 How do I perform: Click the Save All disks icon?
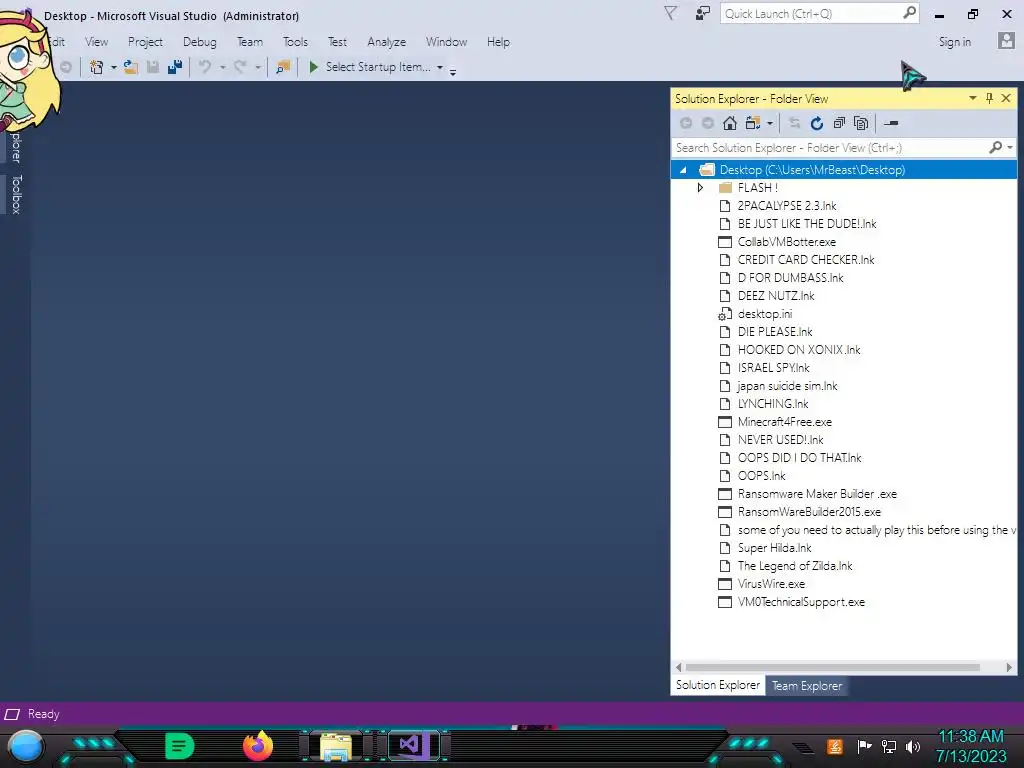[174, 67]
